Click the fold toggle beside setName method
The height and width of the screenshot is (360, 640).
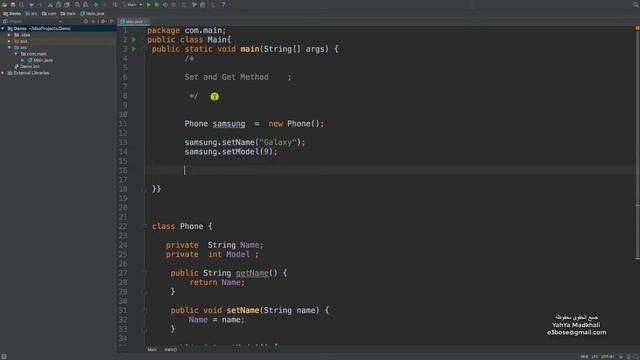[145, 311]
